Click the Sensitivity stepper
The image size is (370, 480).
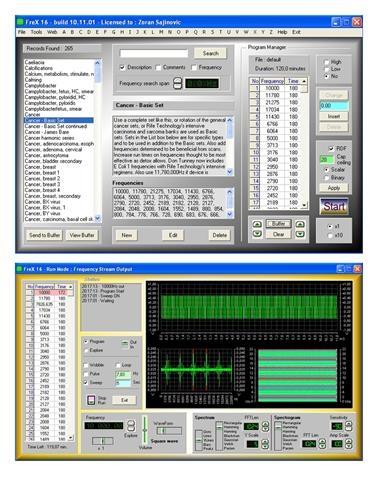[x=348, y=426]
